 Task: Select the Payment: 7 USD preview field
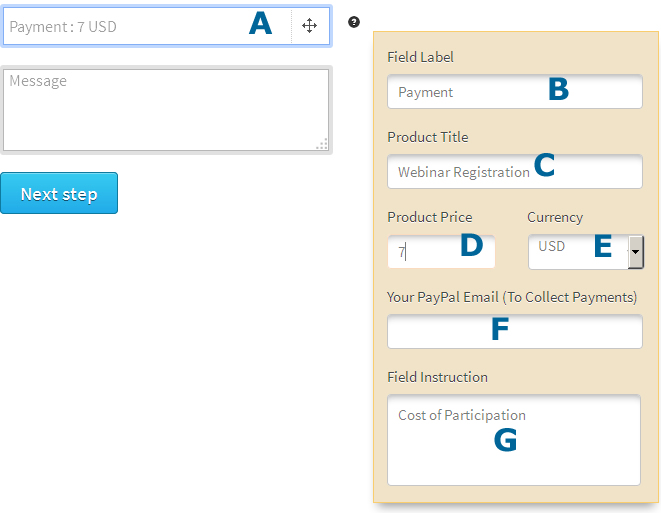(166, 26)
